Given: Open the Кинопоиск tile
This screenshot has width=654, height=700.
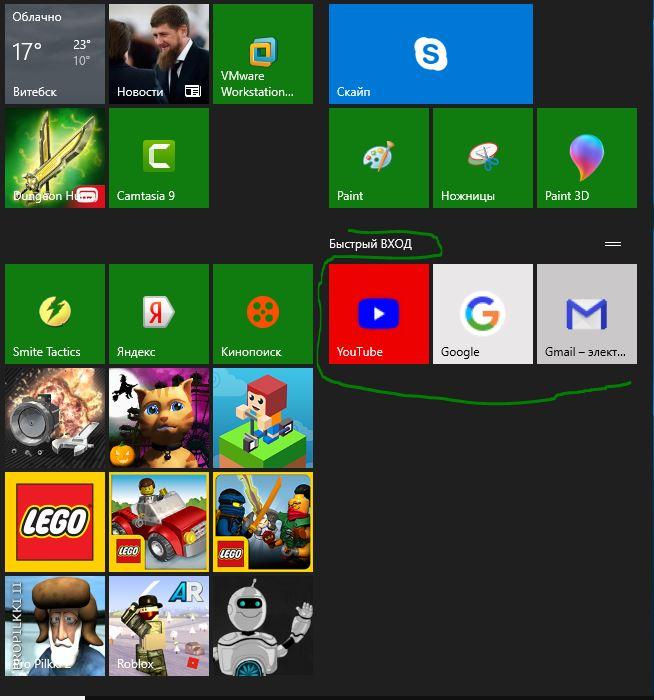Looking at the screenshot, I should (263, 314).
